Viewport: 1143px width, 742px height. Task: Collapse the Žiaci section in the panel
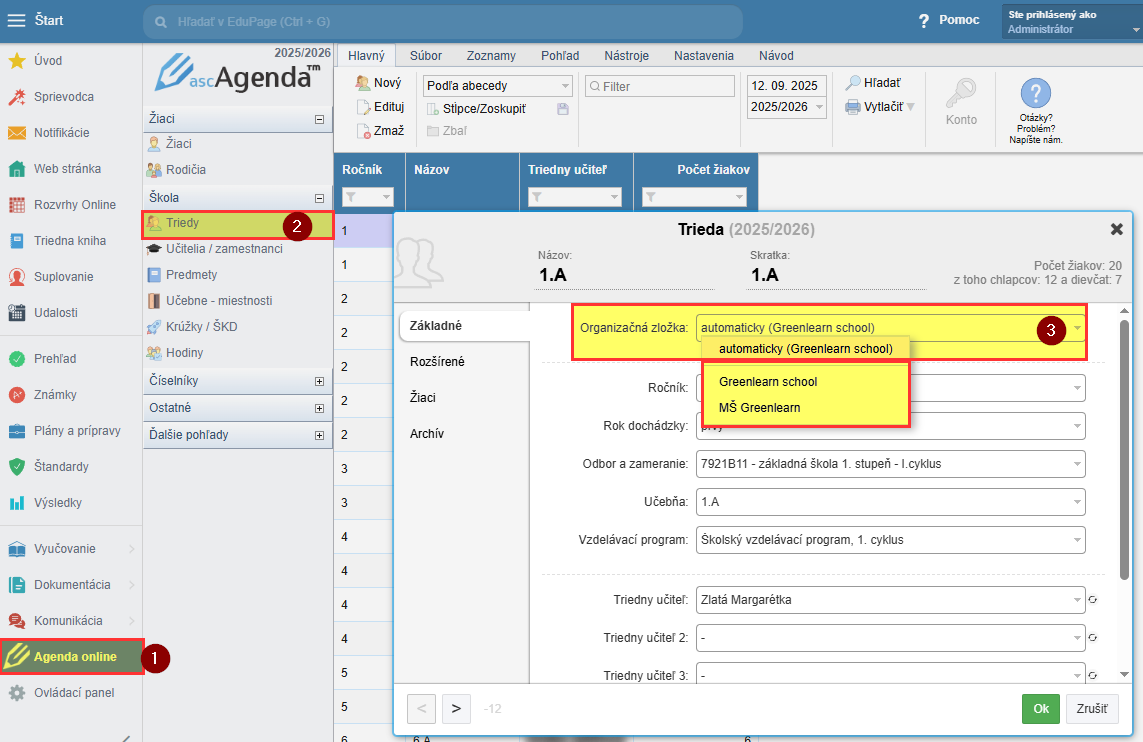point(319,119)
